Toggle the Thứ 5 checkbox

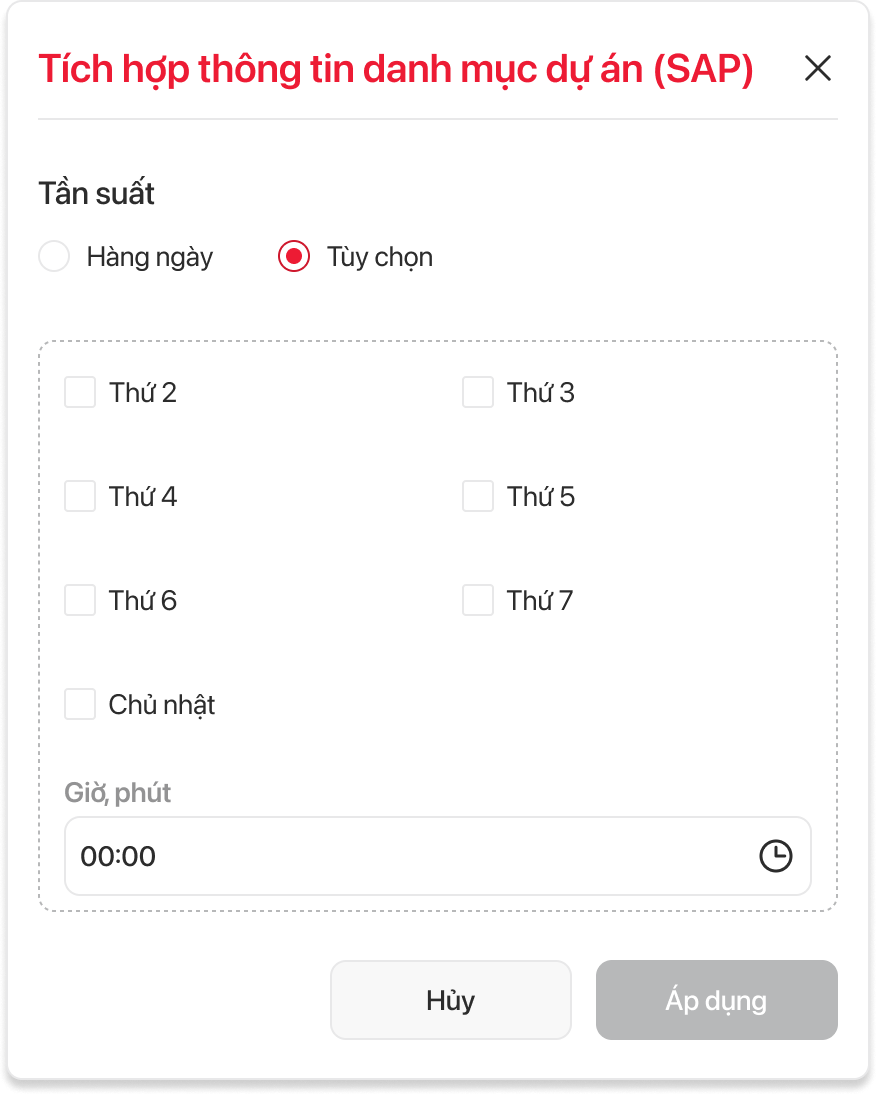coord(478,496)
